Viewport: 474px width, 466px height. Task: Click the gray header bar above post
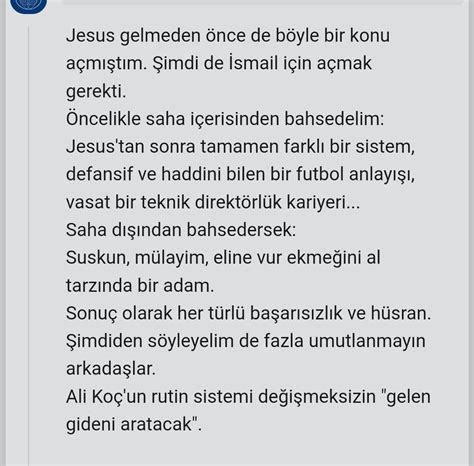[x=263, y=2]
